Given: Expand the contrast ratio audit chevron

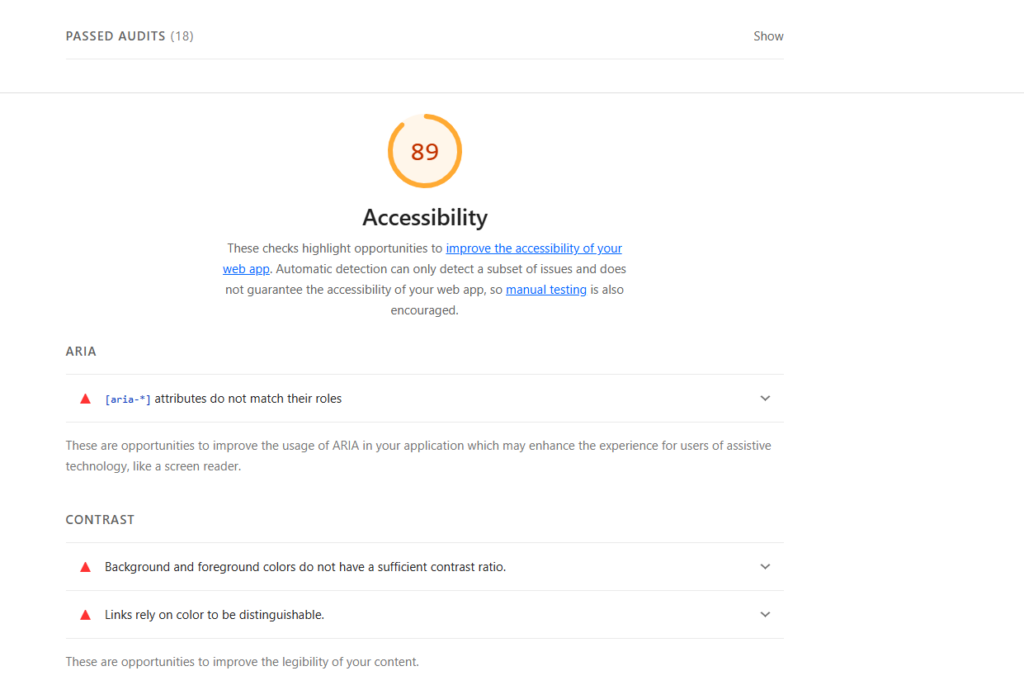Looking at the screenshot, I should [x=765, y=567].
